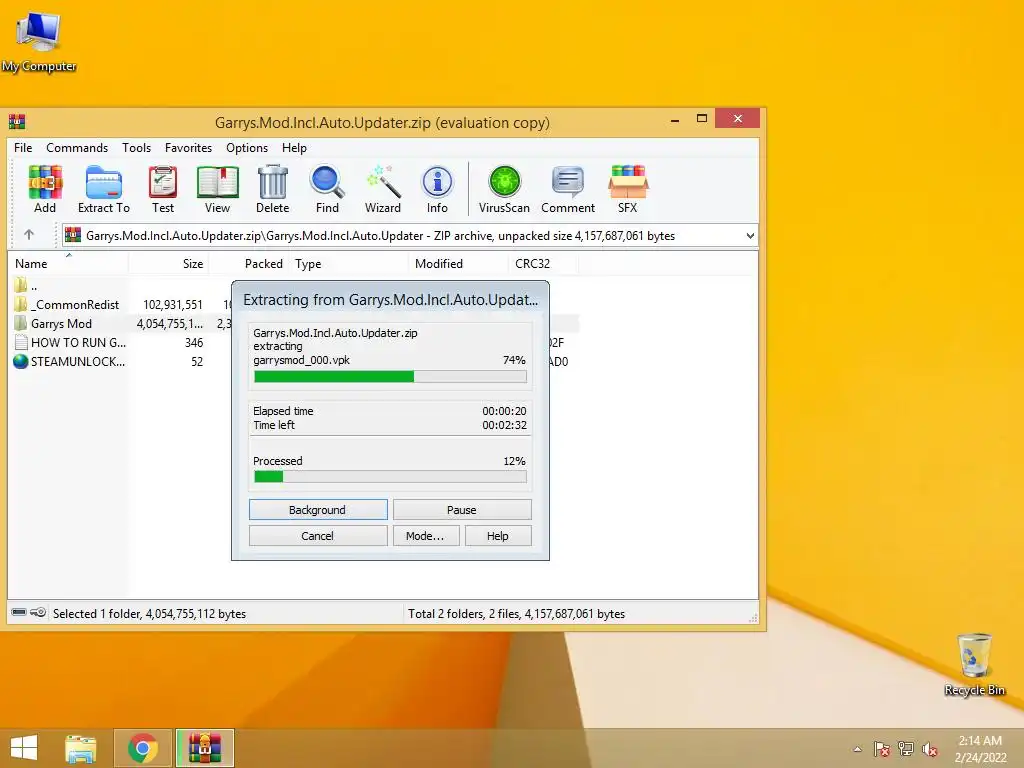Image resolution: width=1024 pixels, height=768 pixels.
Task: Go up one folder level arrow
Action: coord(29,234)
